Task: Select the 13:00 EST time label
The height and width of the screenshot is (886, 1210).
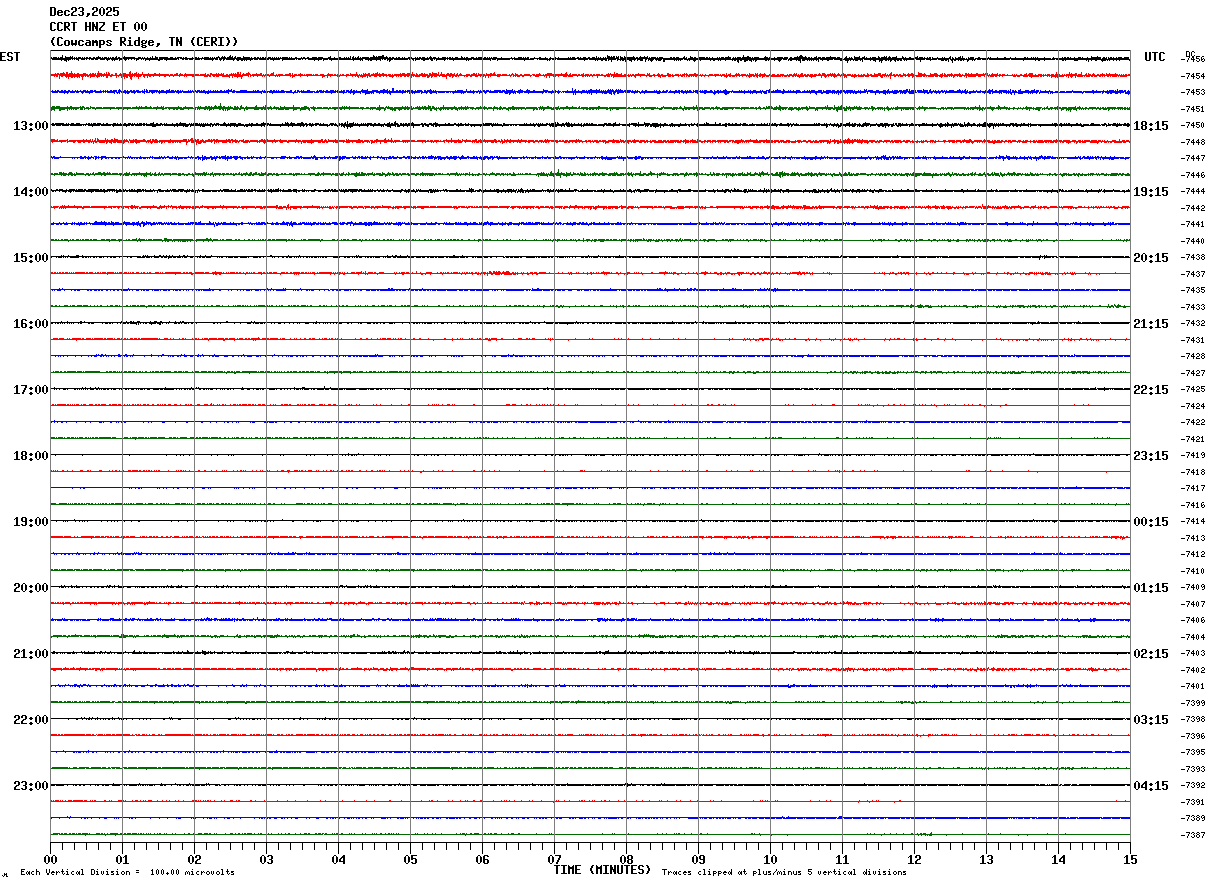Action: [30, 126]
